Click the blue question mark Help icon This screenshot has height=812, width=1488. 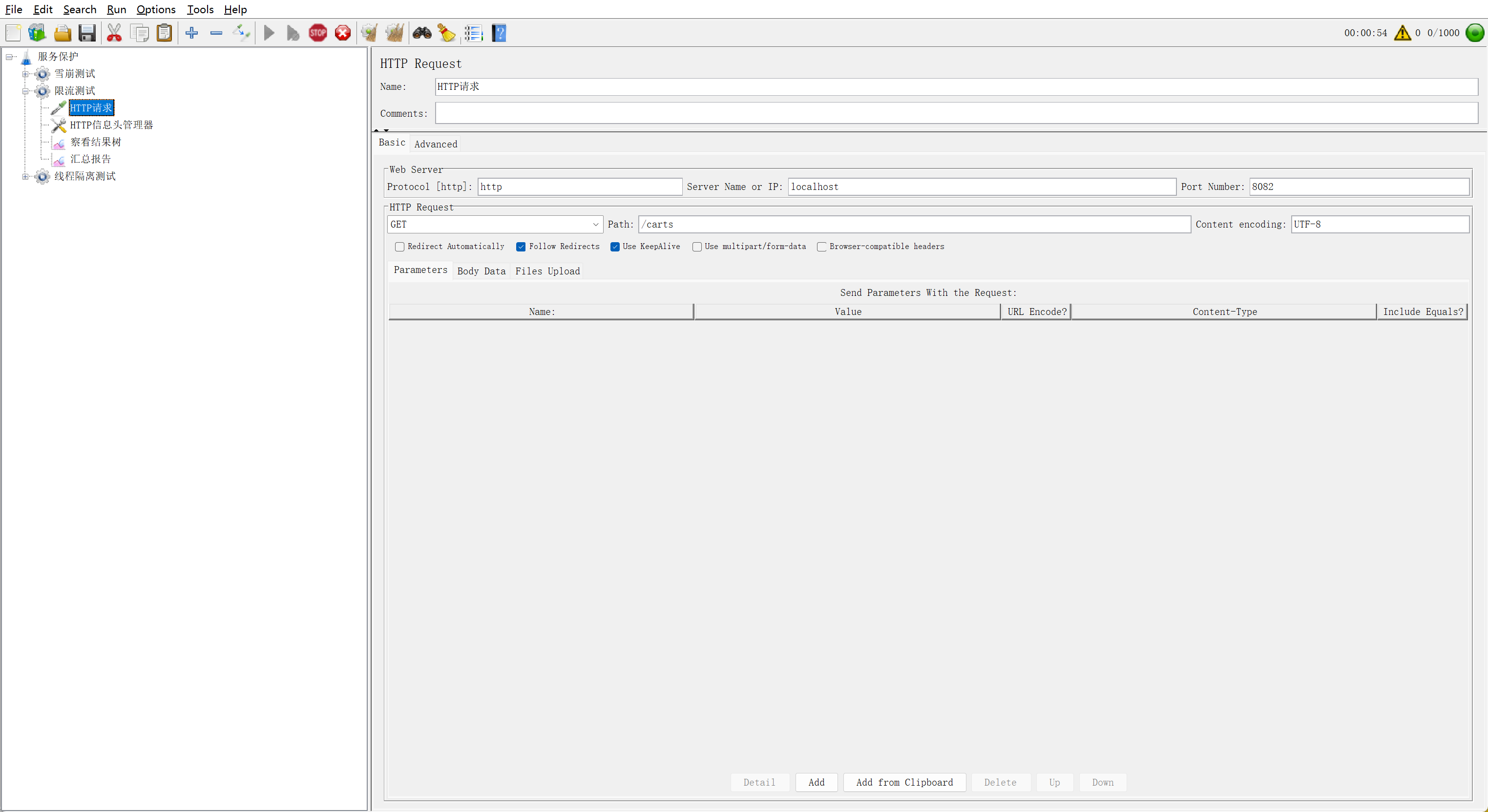(x=499, y=33)
